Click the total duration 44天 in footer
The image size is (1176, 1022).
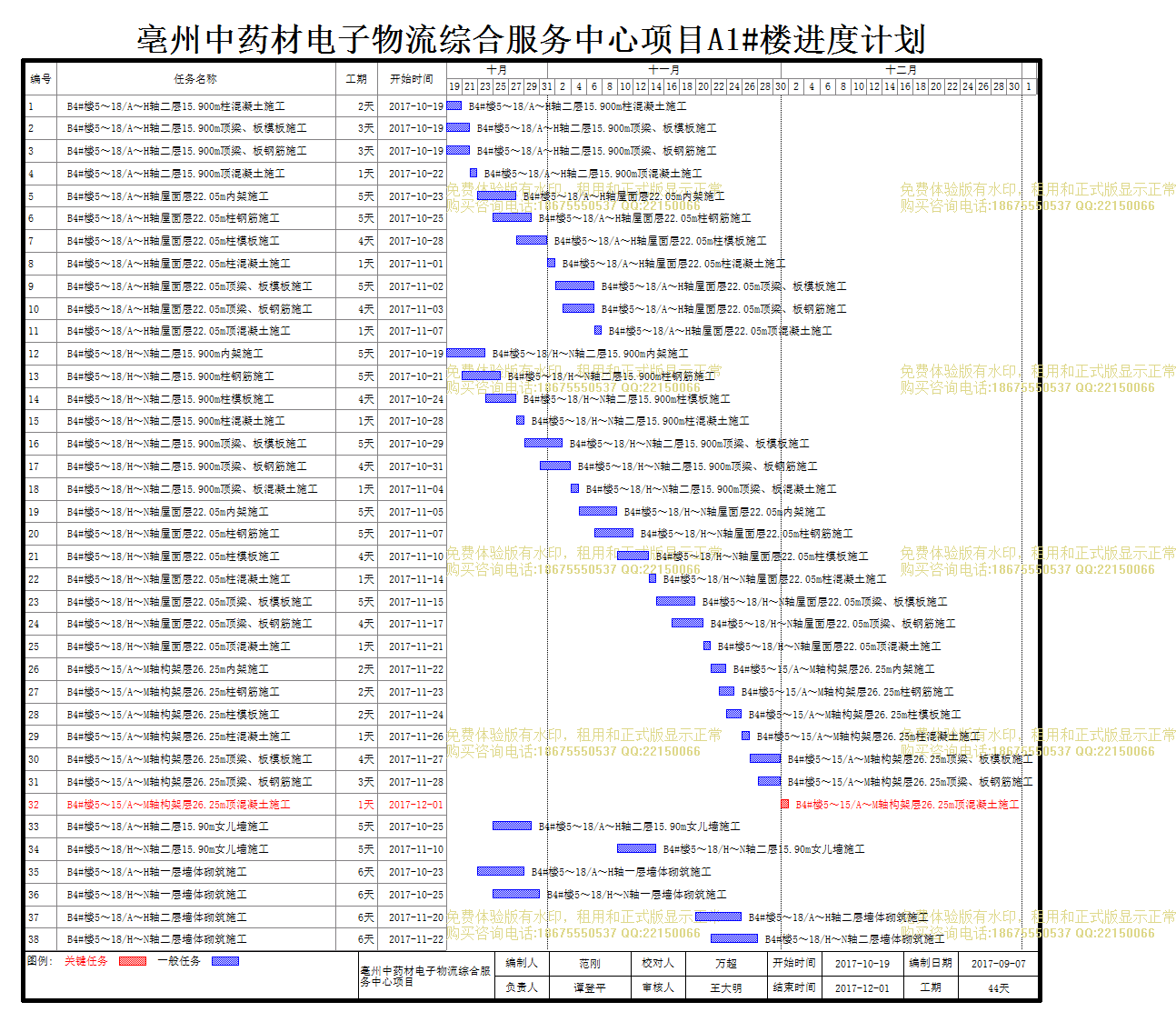tap(999, 987)
